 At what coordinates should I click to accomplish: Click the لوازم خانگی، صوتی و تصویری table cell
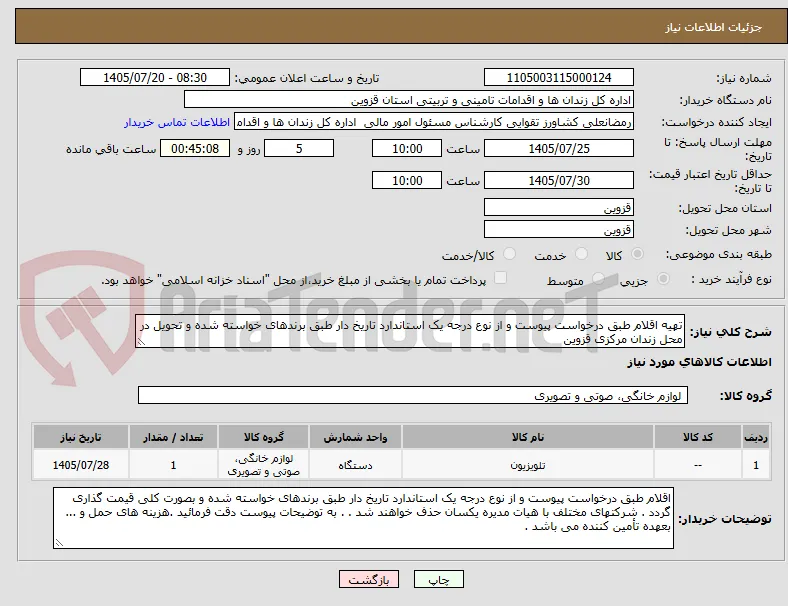point(264,465)
